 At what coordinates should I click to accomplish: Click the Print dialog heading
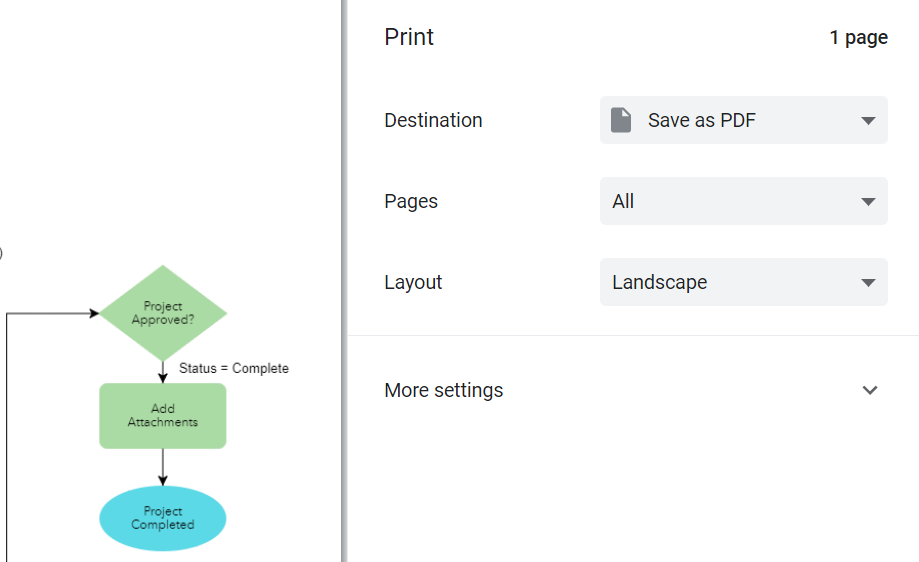pyautogui.click(x=409, y=37)
